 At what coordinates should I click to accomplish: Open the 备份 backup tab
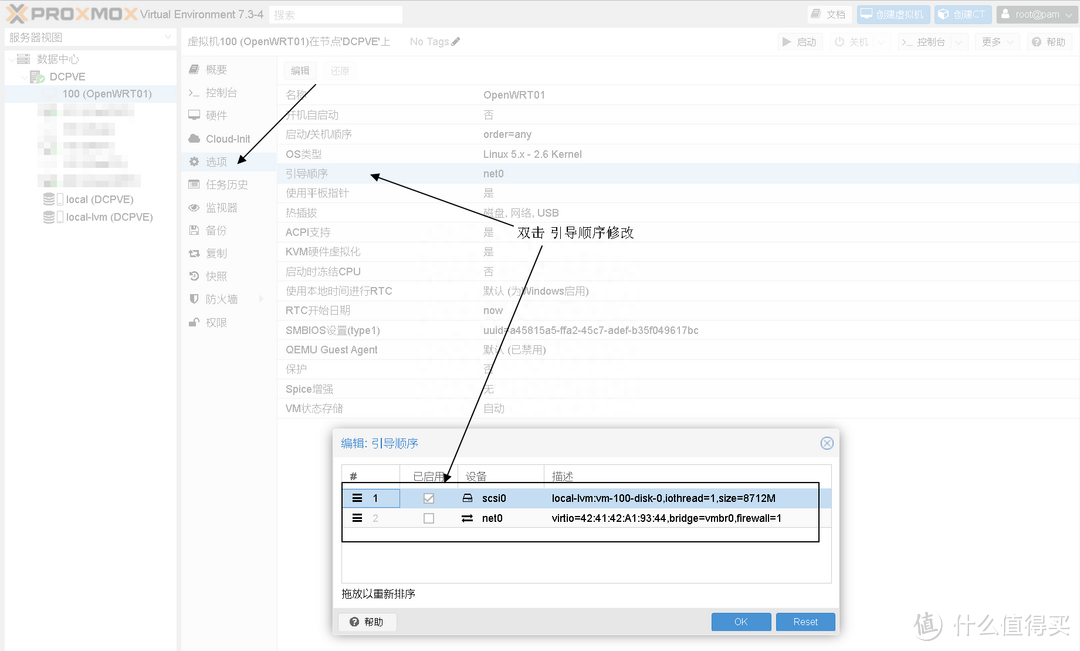[216, 230]
